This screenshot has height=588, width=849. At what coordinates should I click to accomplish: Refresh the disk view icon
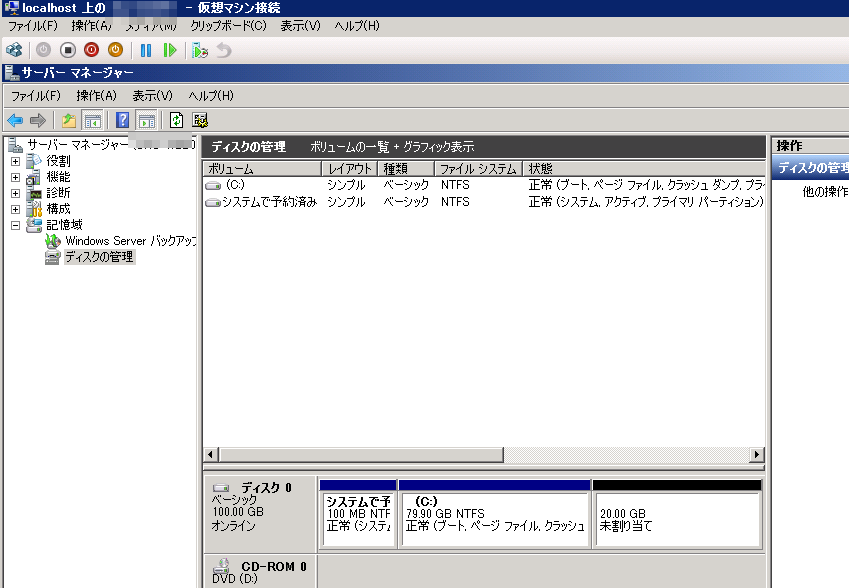pos(176,120)
